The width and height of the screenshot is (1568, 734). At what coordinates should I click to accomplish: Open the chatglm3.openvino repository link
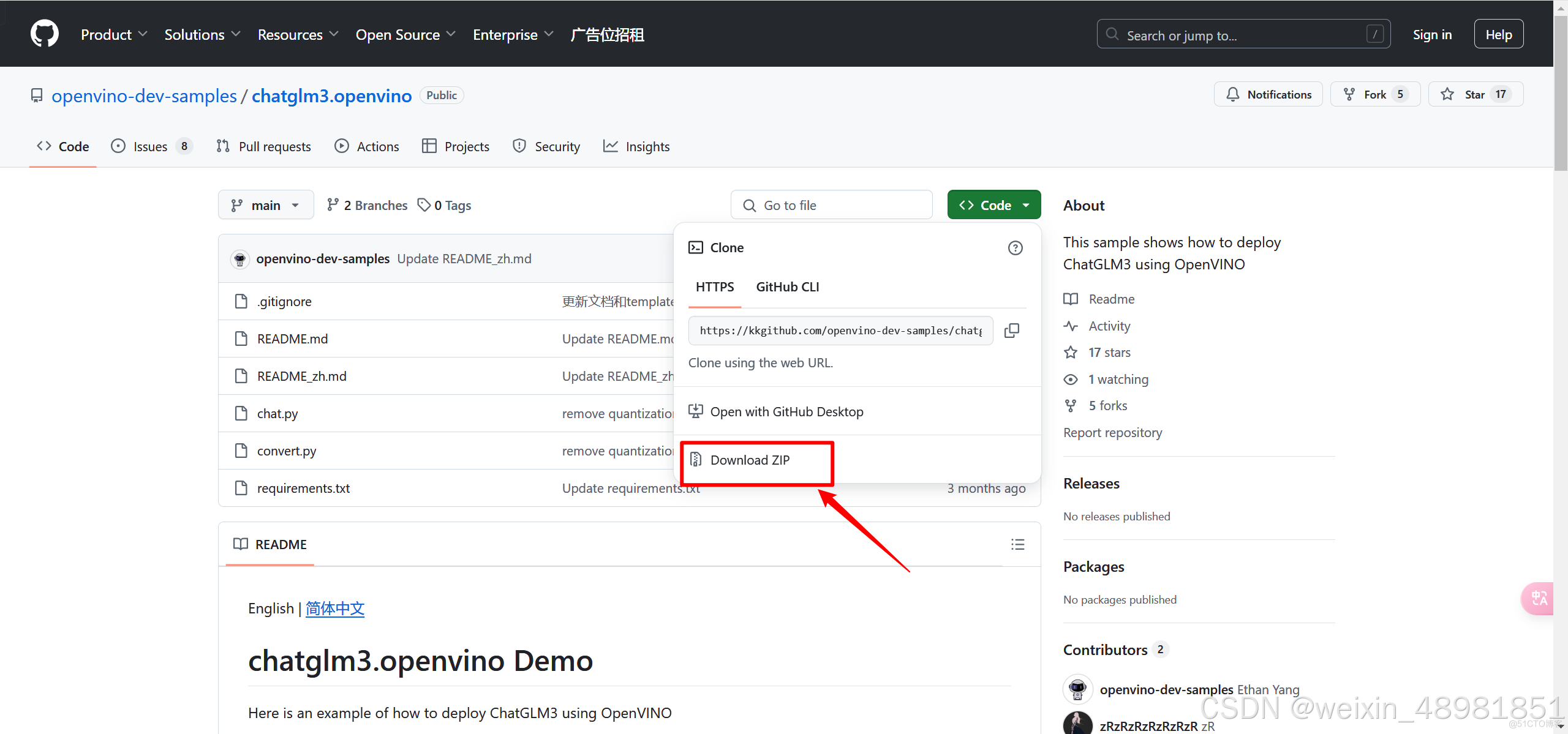tap(331, 95)
